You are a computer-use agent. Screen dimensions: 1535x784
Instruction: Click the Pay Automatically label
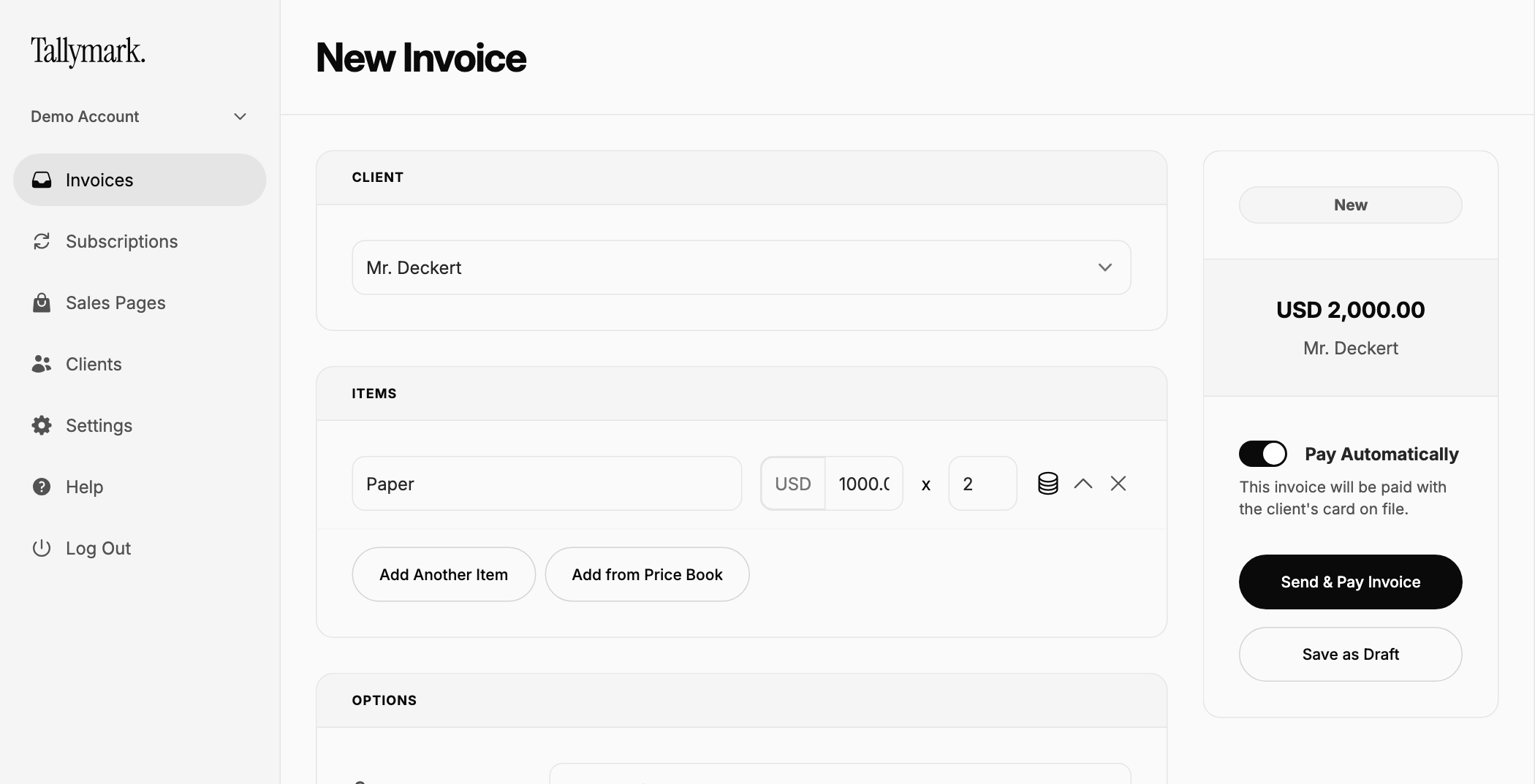[x=1381, y=454]
